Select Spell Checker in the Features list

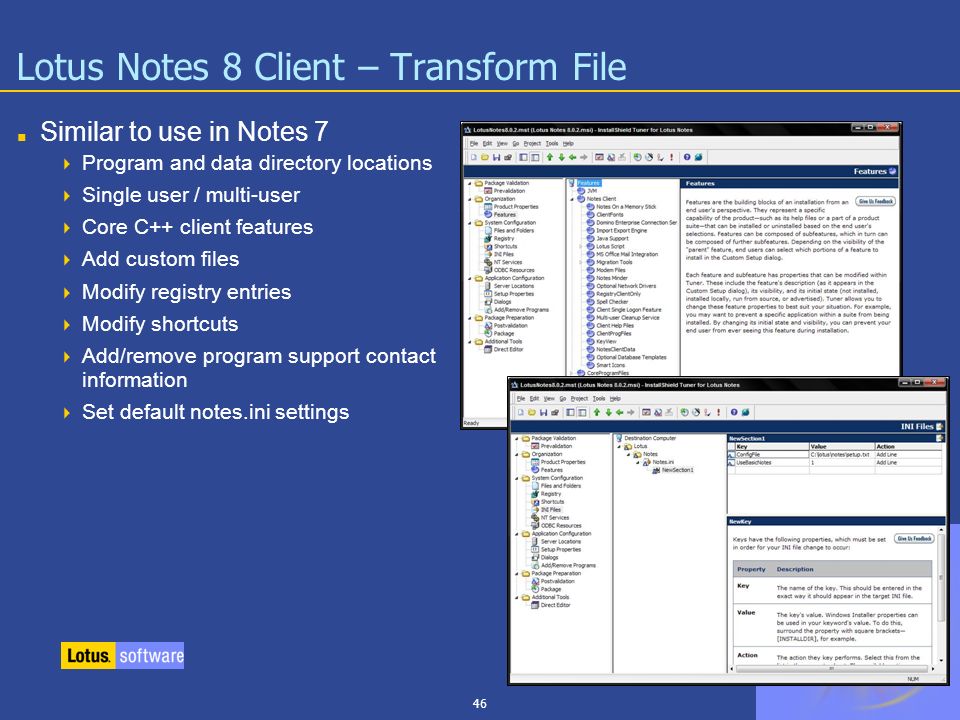point(612,302)
